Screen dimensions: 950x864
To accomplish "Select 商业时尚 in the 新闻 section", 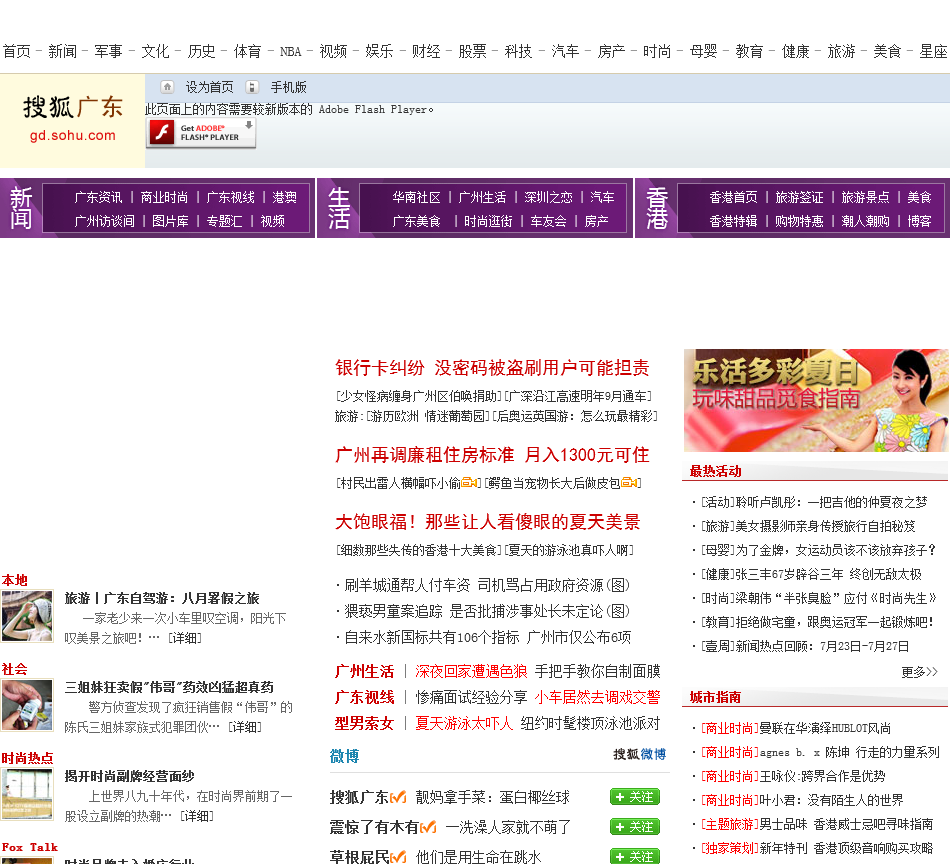I will pyautogui.click(x=164, y=198).
